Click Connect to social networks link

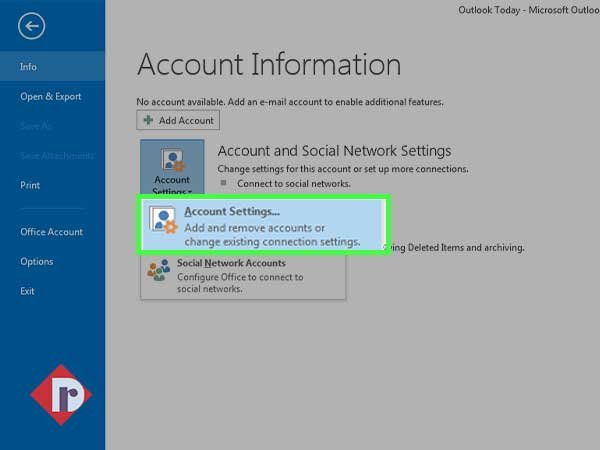[x=293, y=184]
